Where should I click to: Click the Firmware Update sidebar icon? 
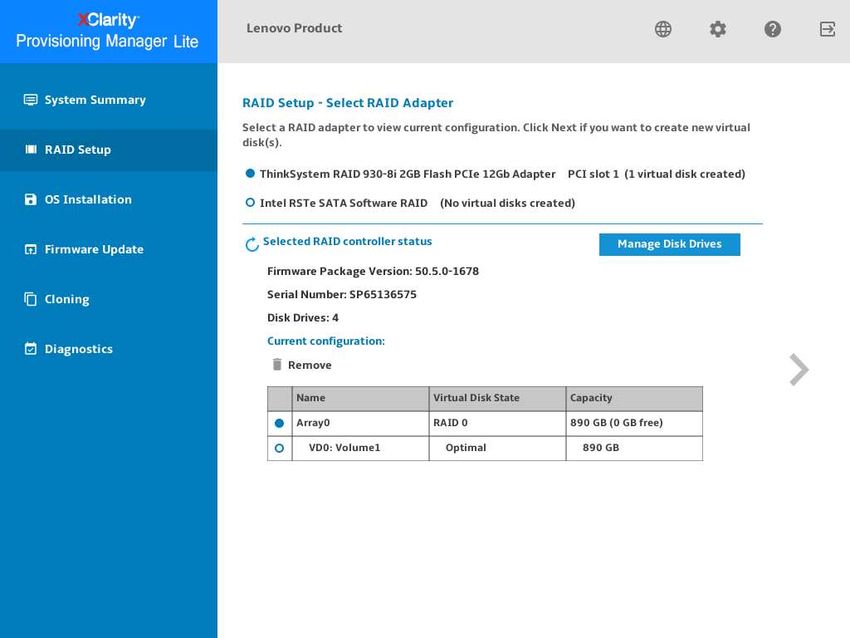point(30,249)
